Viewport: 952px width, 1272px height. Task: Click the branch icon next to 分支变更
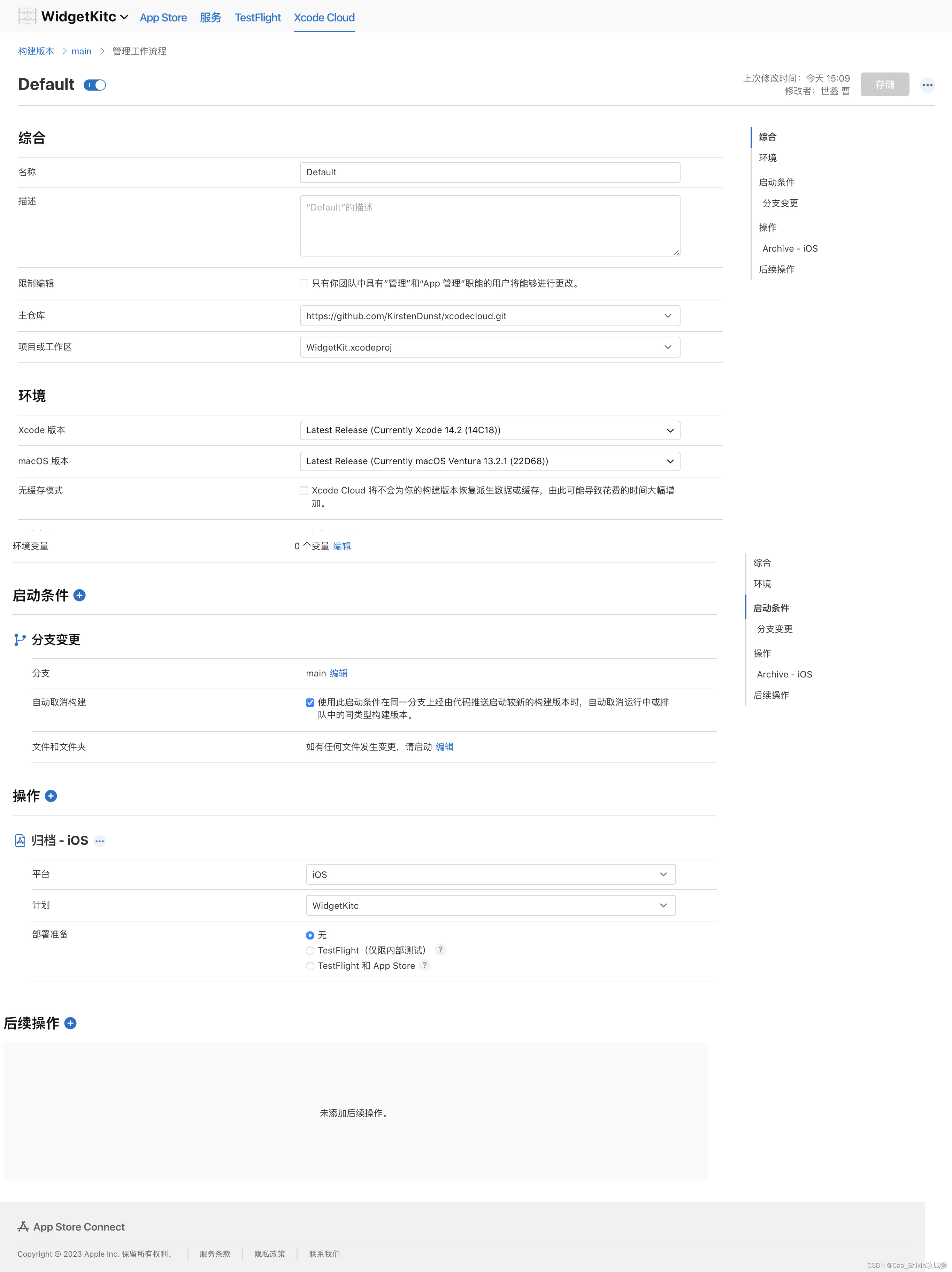(x=20, y=639)
